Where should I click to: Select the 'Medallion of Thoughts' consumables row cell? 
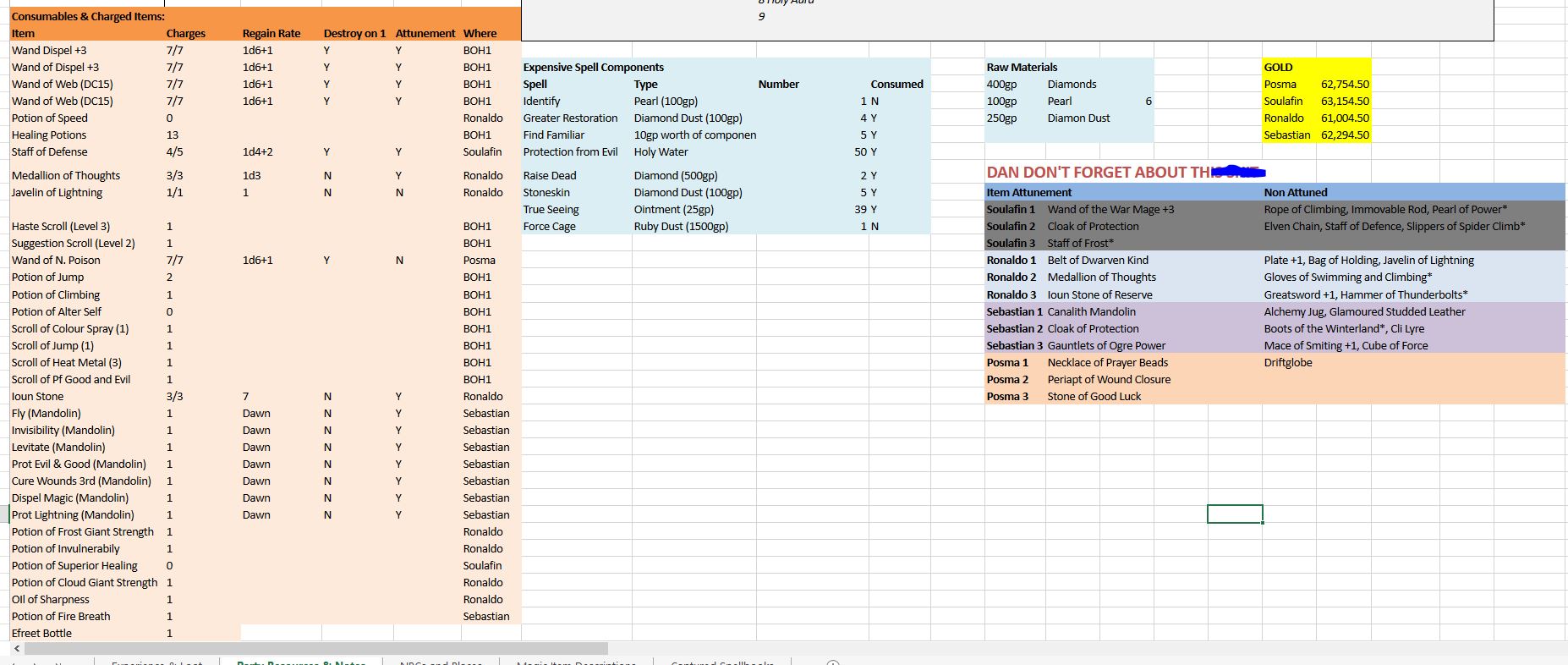pos(66,175)
